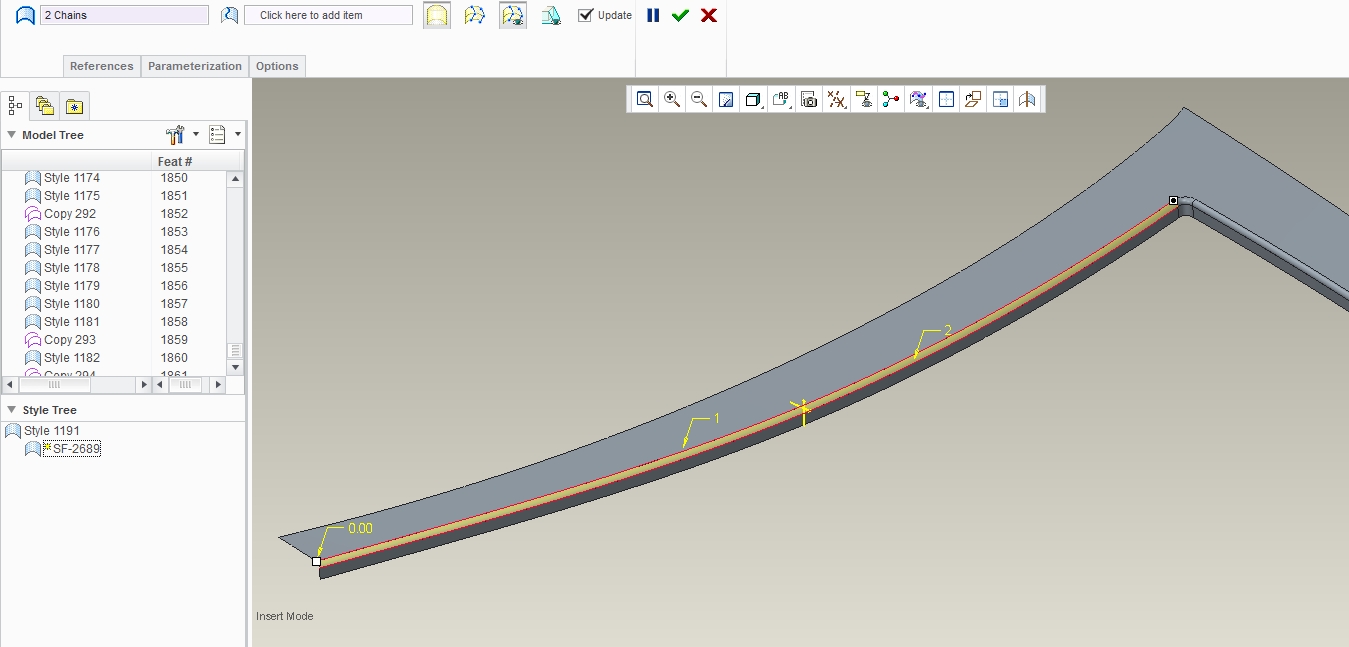Image resolution: width=1349 pixels, height=647 pixels.
Task: Click the chain 1 label on the model
Action: 716,418
